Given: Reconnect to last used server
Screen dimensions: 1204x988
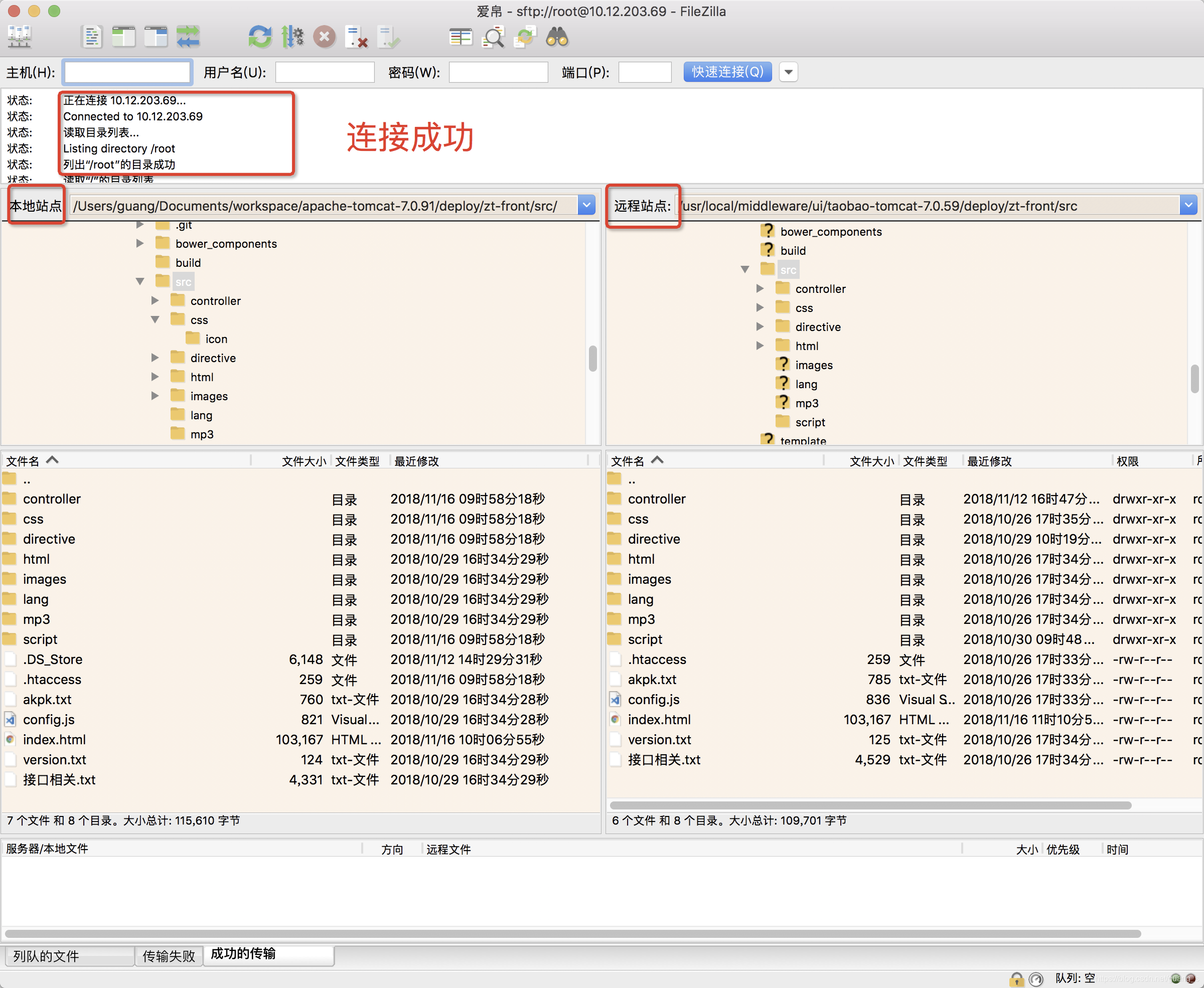Looking at the screenshot, I should click(389, 37).
